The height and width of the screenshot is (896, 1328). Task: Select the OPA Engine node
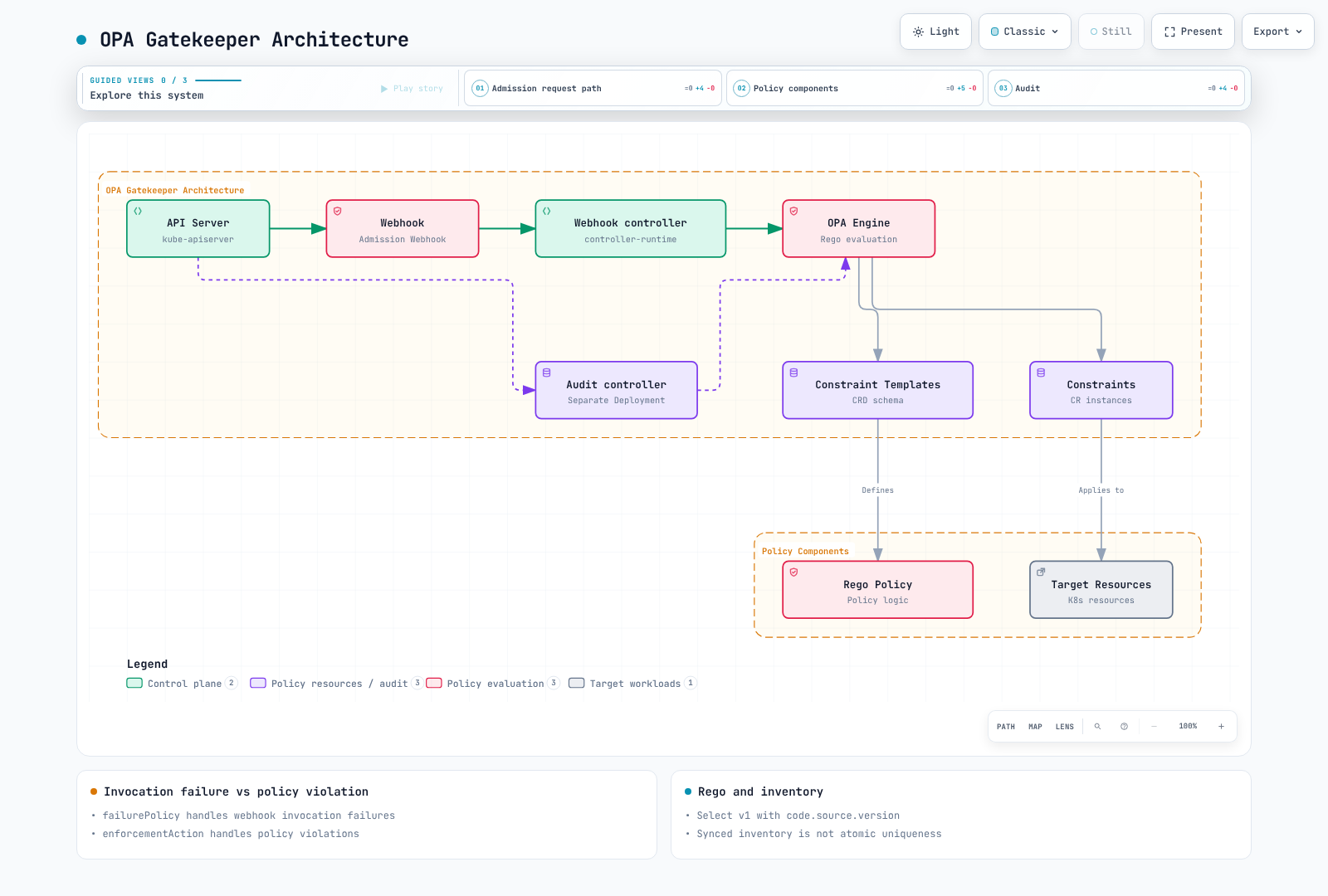pyautogui.click(x=859, y=229)
